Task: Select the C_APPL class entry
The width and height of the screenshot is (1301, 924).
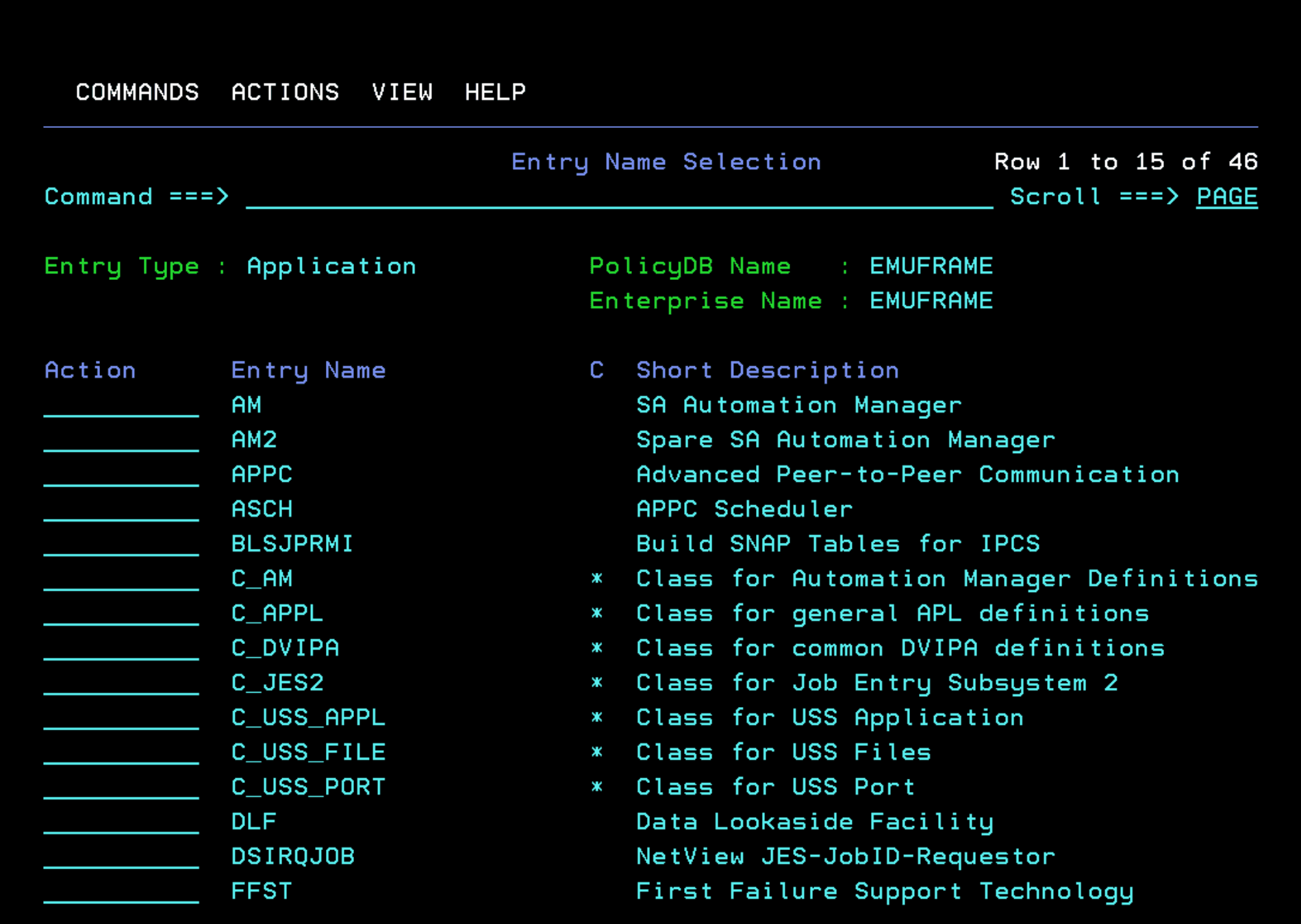Action: tap(277, 613)
